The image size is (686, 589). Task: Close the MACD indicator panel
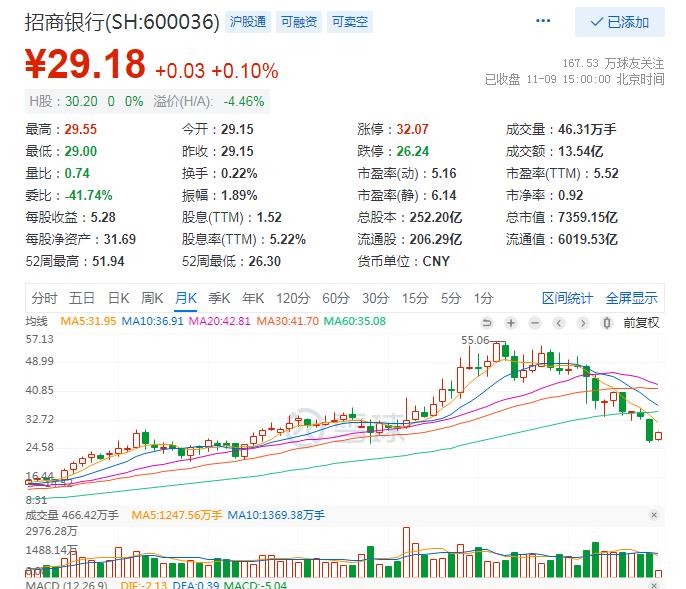click(654, 585)
